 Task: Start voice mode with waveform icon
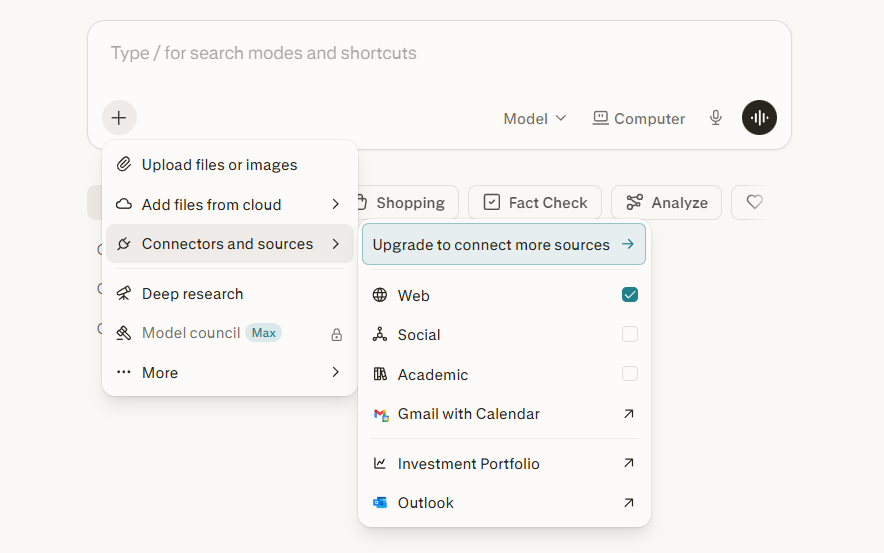759,118
